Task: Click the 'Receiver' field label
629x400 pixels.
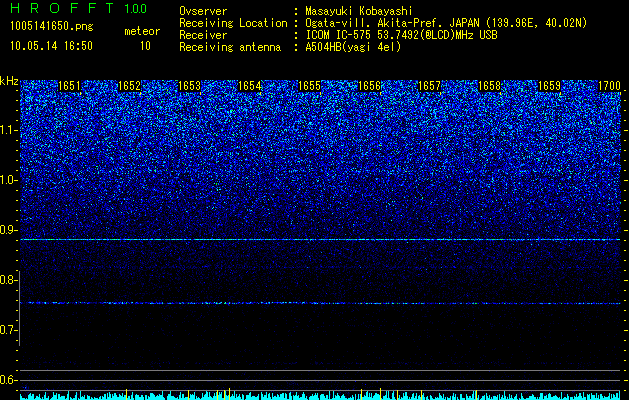Action: point(203,35)
